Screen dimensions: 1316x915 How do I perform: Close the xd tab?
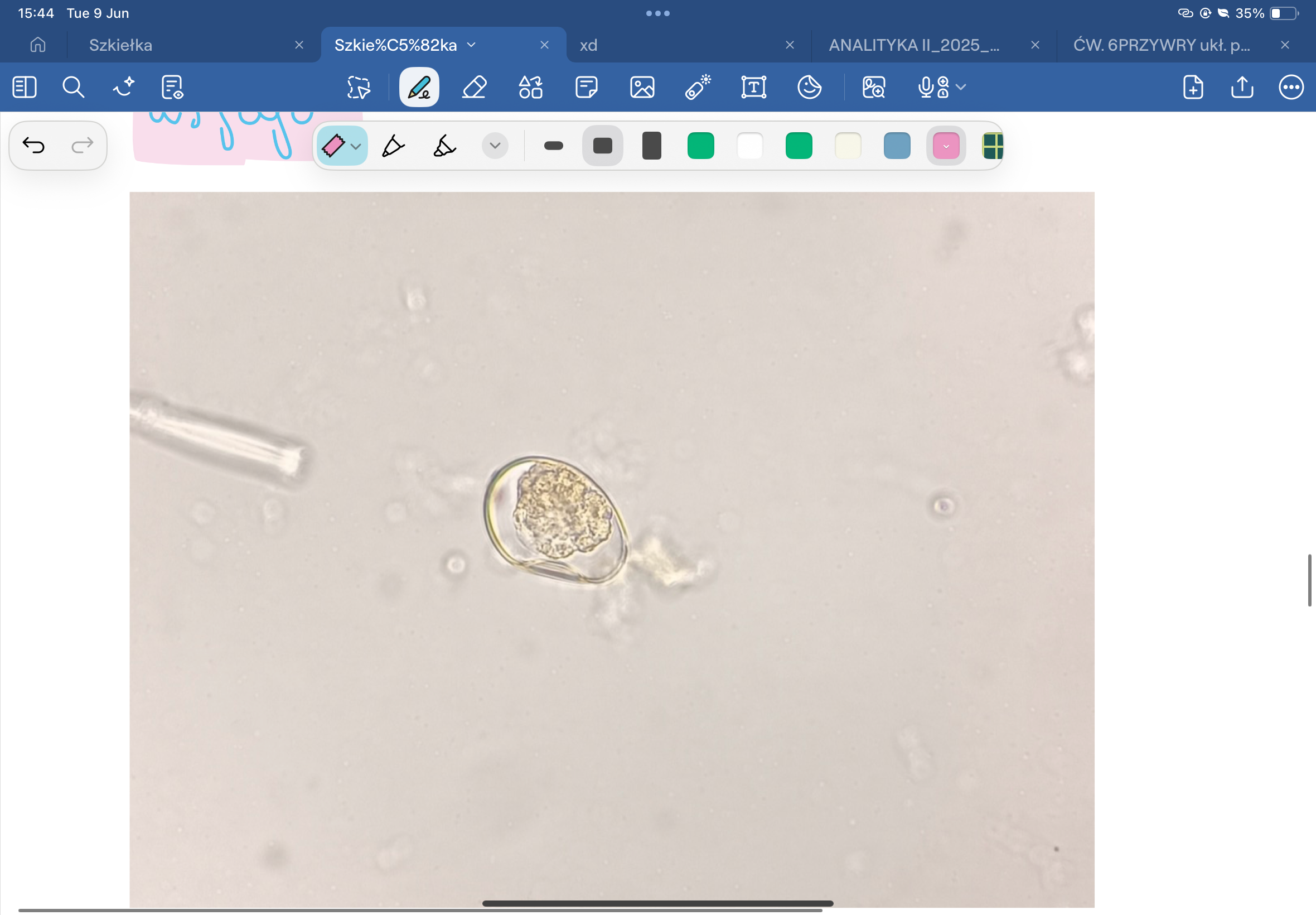[x=790, y=45]
